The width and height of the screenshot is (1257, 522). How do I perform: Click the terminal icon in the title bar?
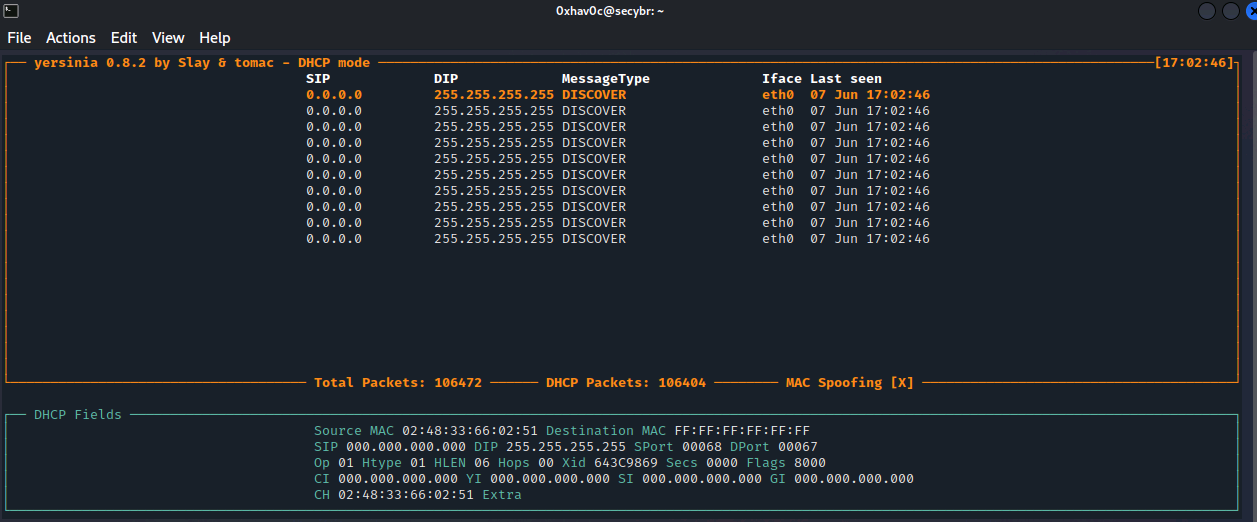10,10
